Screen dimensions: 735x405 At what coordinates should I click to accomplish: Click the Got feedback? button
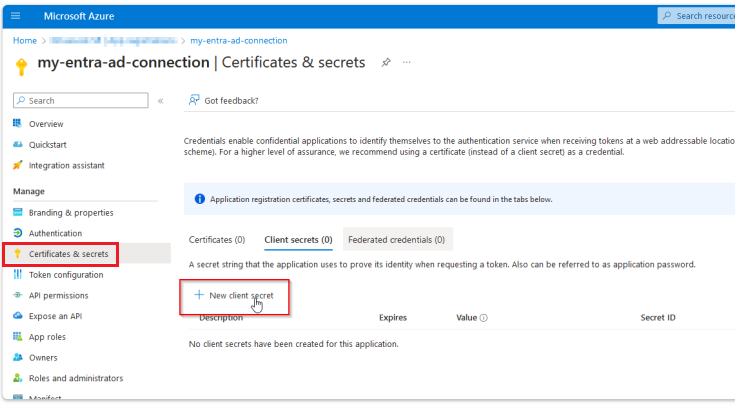224,100
